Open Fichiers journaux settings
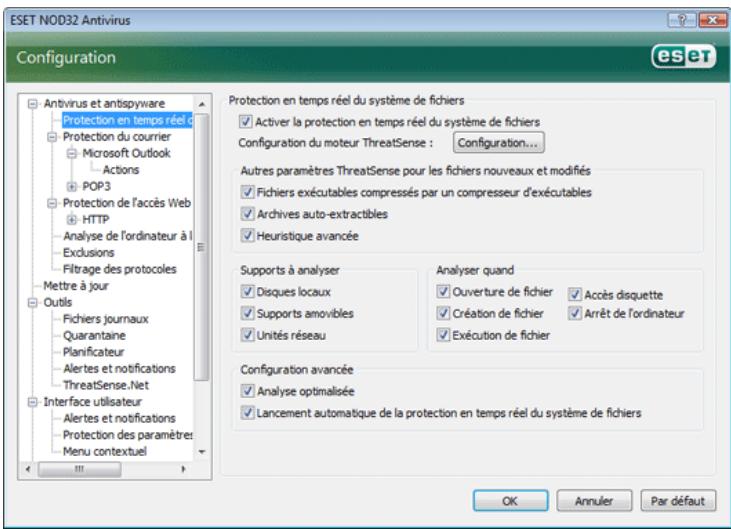The width and height of the screenshot is (731, 529). coord(105,319)
